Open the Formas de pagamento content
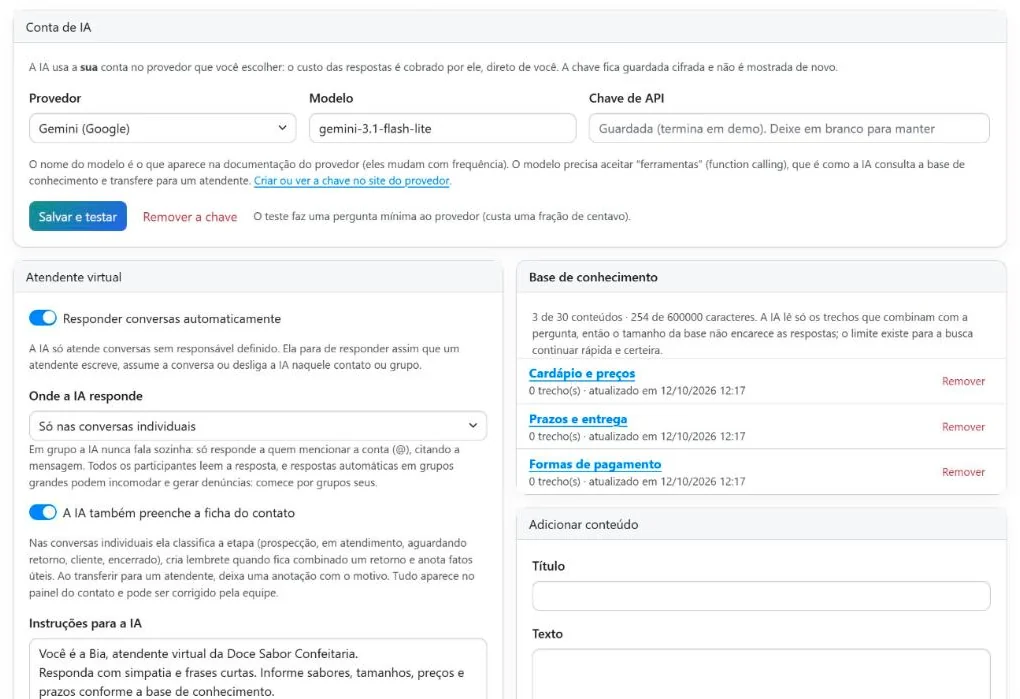Screen dimensions: 1020x699 click(x=595, y=464)
